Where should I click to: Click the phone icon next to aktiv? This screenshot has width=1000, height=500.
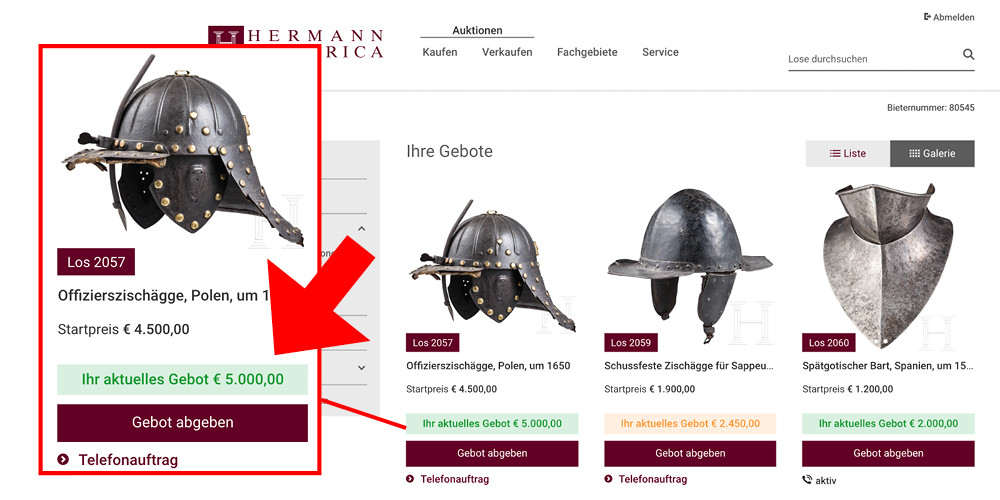pyautogui.click(x=807, y=480)
